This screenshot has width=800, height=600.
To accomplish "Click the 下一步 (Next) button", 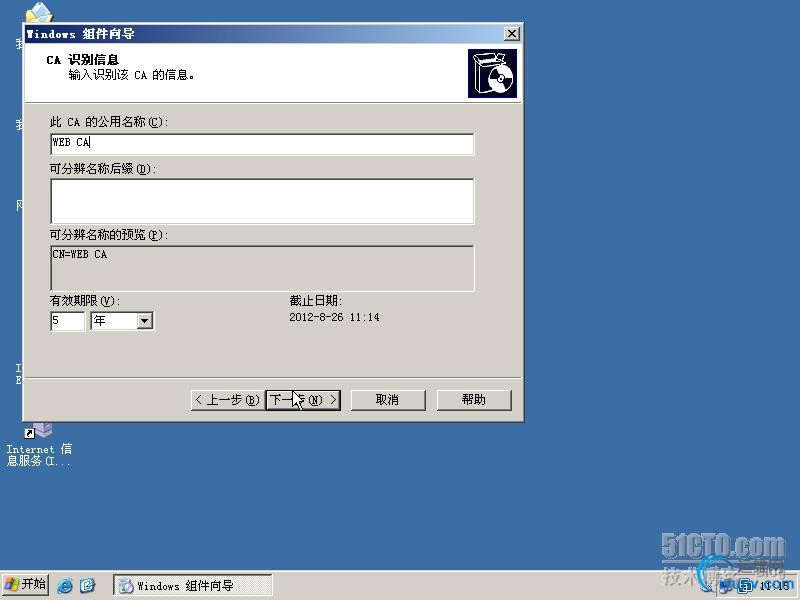I will coord(303,400).
